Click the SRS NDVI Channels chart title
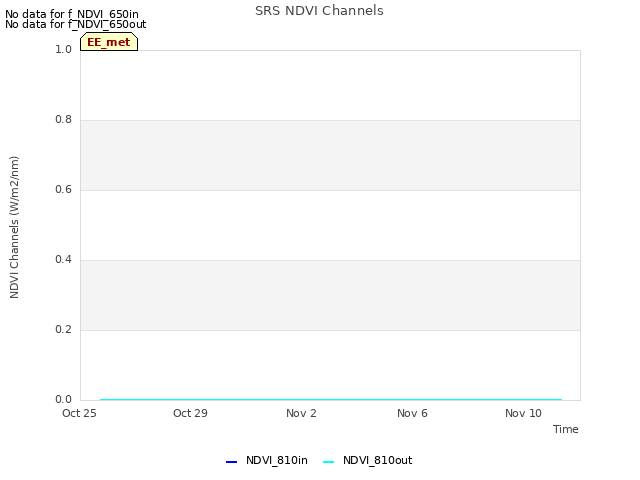 tap(319, 11)
